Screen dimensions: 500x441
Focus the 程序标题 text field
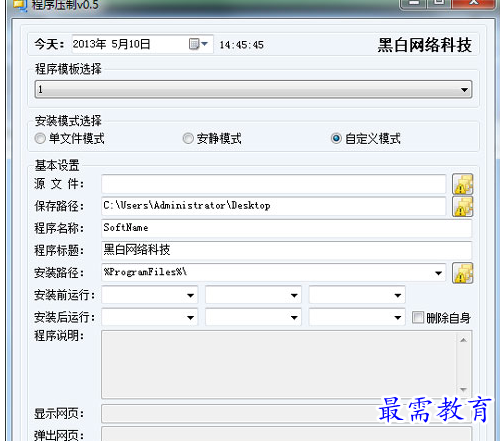pos(287,250)
